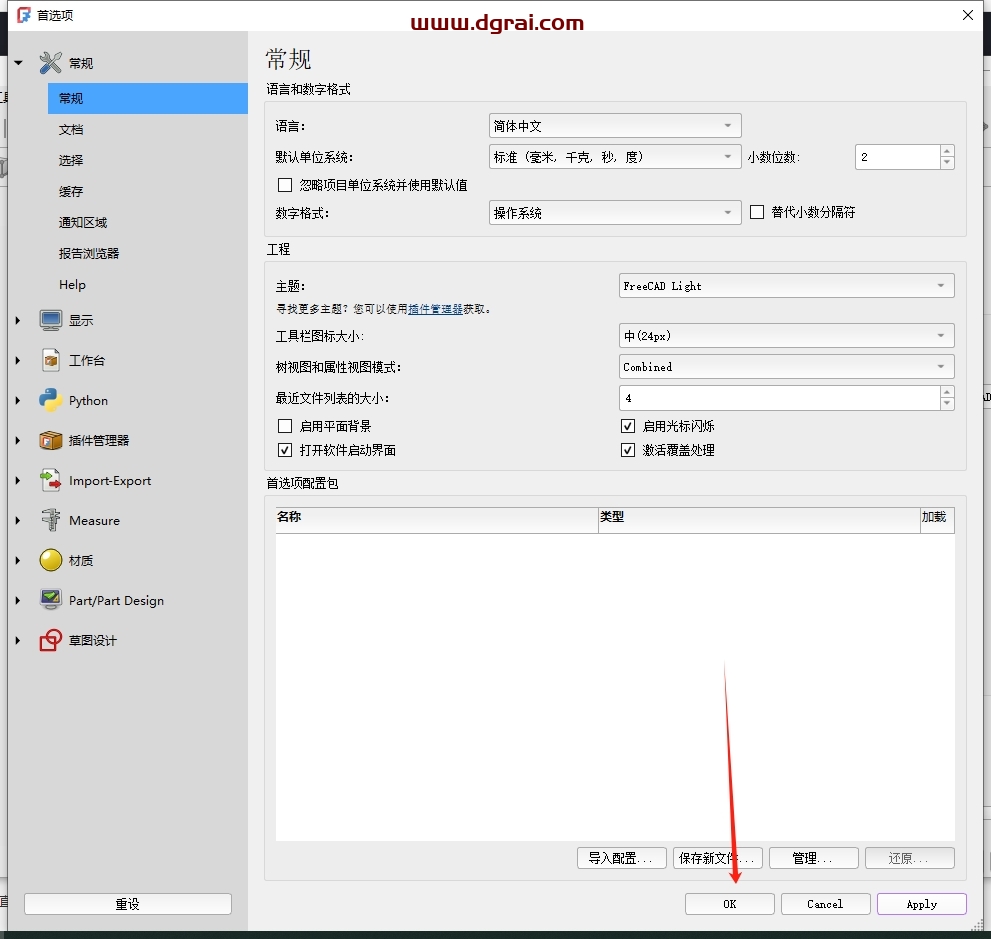
Task: Click the 工作台 workbench icon
Action: 51,360
